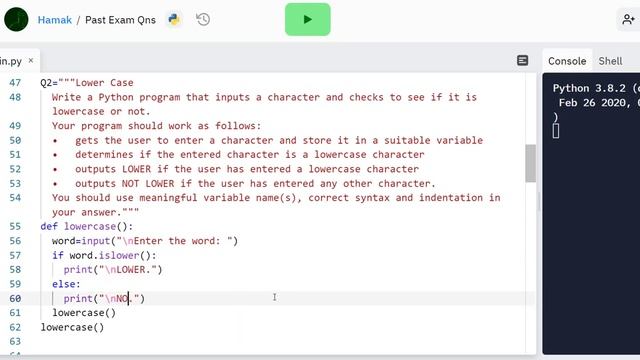Image resolution: width=640 pixels, height=360 pixels.
Task: Select the main.py file tab
Action: (x=11, y=61)
